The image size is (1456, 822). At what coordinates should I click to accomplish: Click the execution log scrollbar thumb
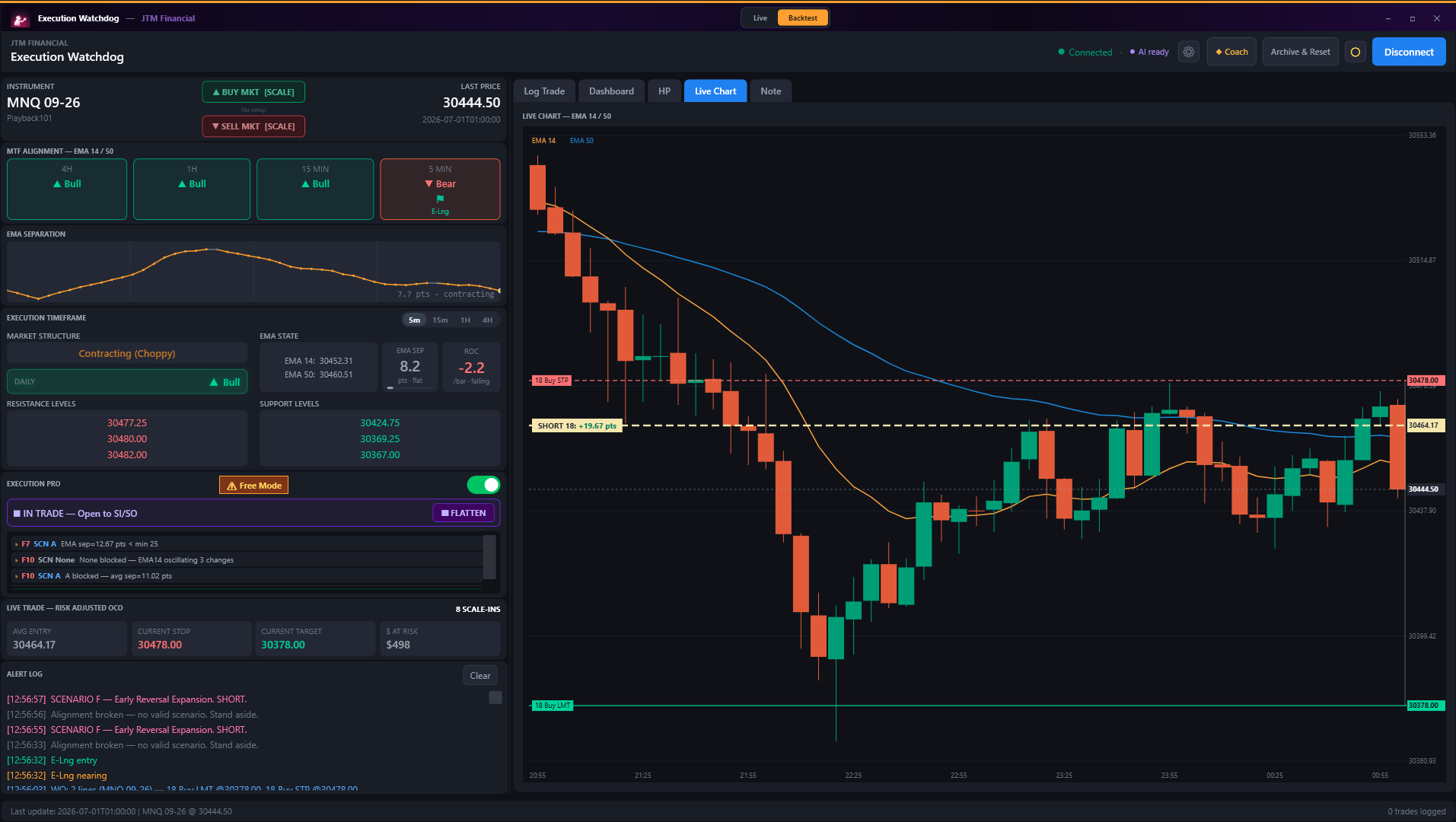click(x=489, y=556)
